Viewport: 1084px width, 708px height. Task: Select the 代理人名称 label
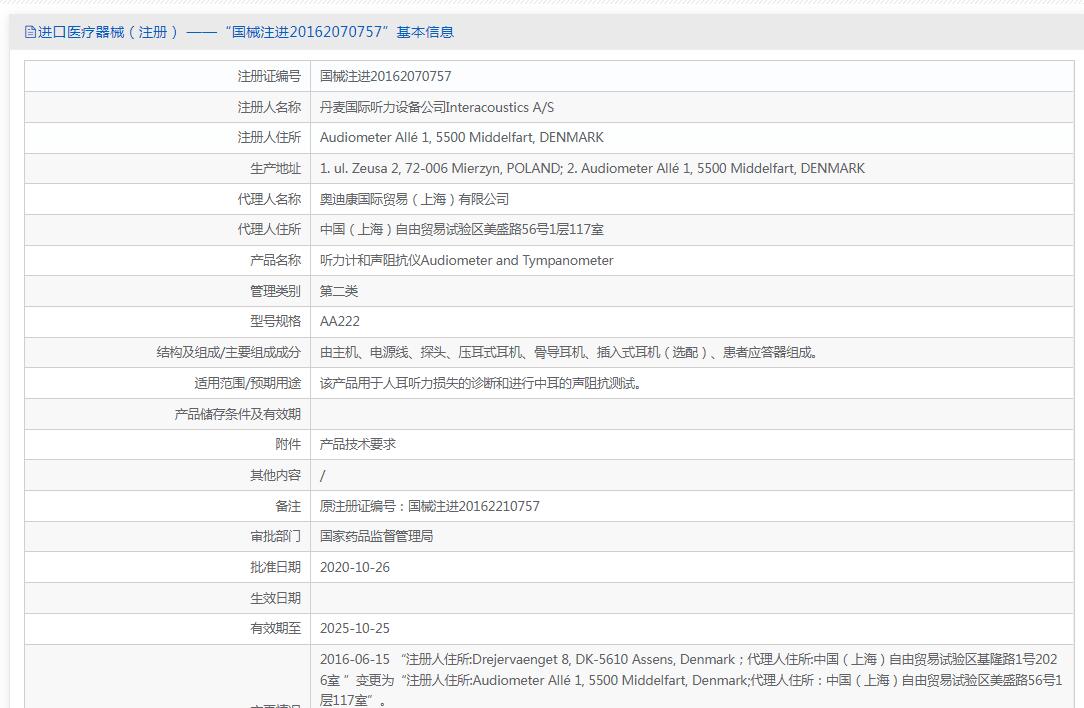coord(269,199)
